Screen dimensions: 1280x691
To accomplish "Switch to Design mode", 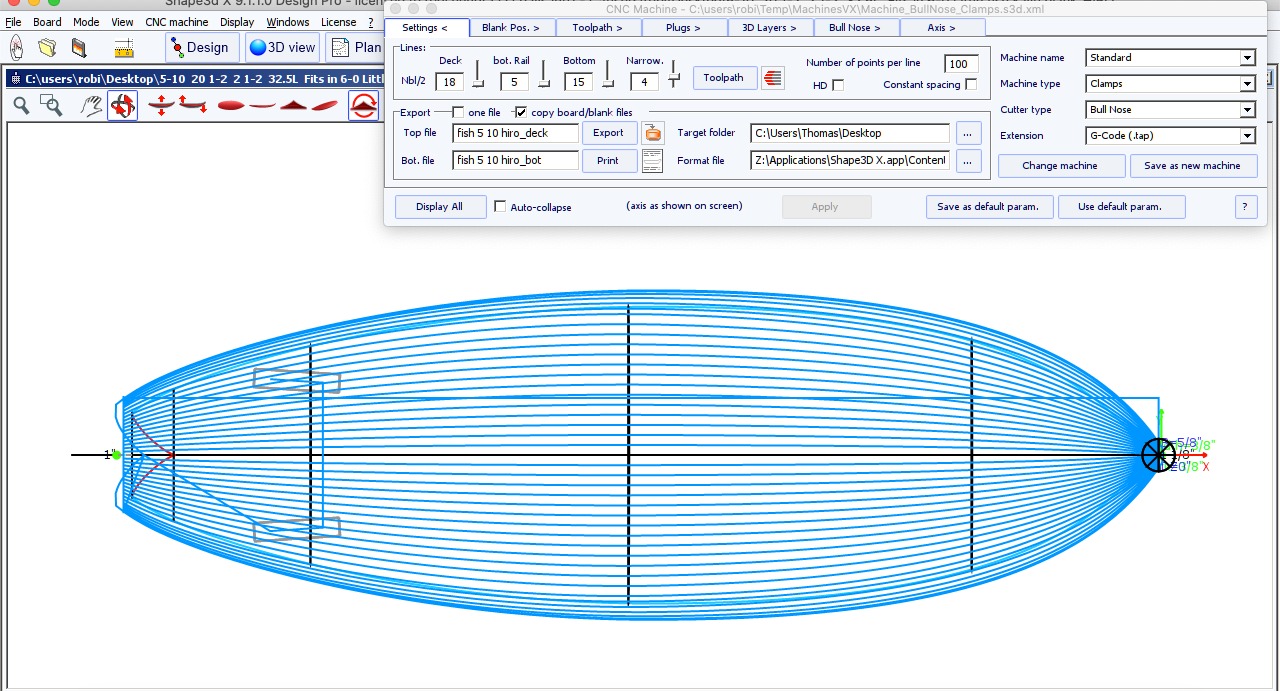I will [x=200, y=47].
